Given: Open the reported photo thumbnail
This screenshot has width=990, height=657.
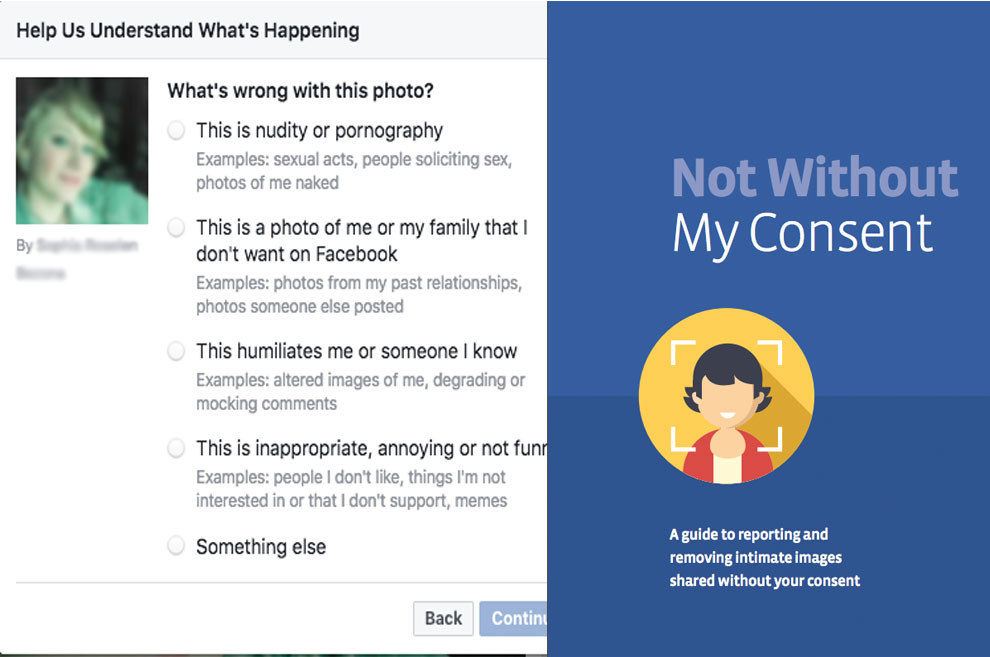Looking at the screenshot, I should [x=82, y=151].
